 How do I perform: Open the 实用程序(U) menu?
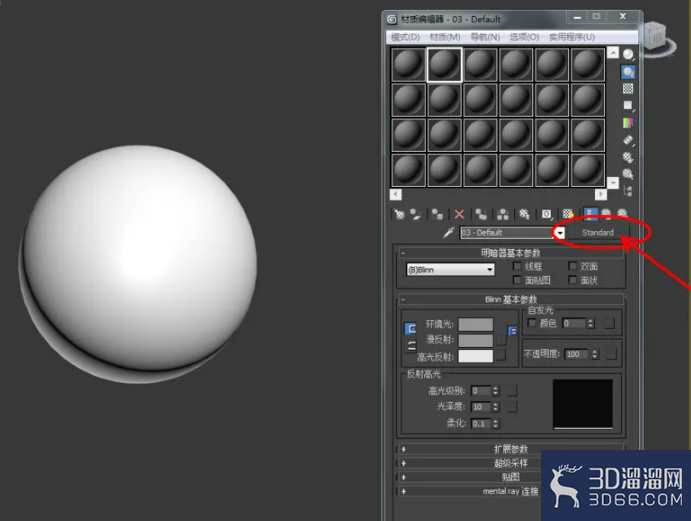pos(572,37)
